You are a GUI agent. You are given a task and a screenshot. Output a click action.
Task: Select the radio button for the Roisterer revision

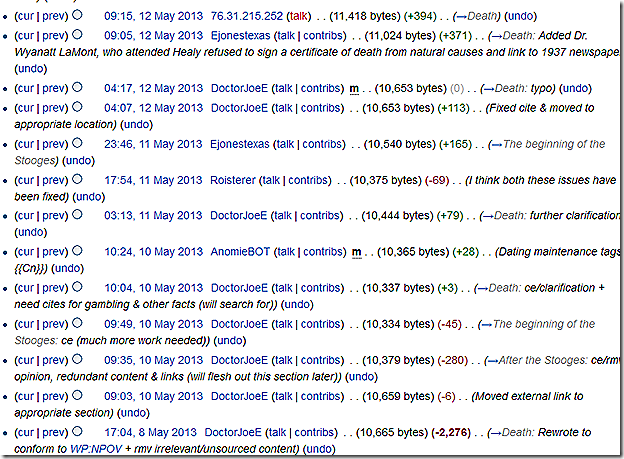[78, 179]
